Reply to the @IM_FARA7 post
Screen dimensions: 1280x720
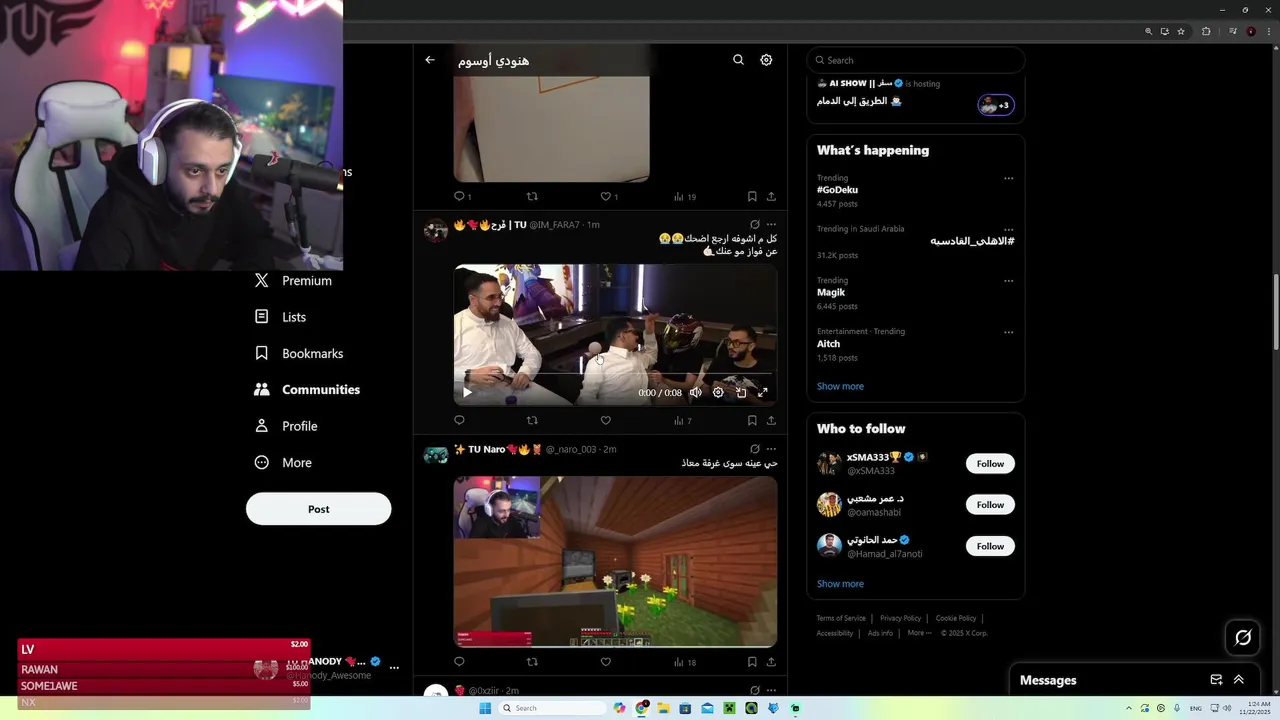tap(460, 420)
